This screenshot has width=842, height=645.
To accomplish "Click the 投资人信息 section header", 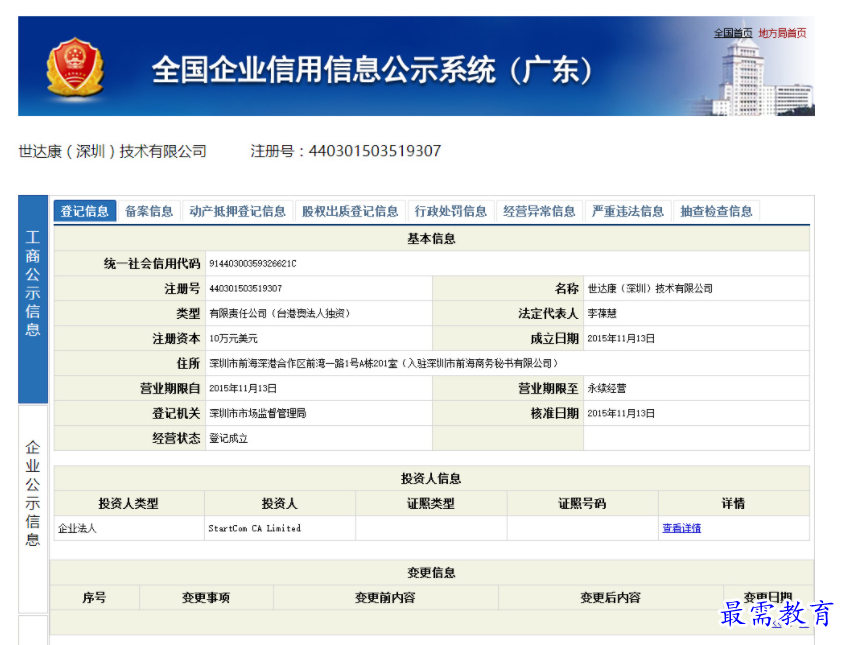I will point(431,478).
